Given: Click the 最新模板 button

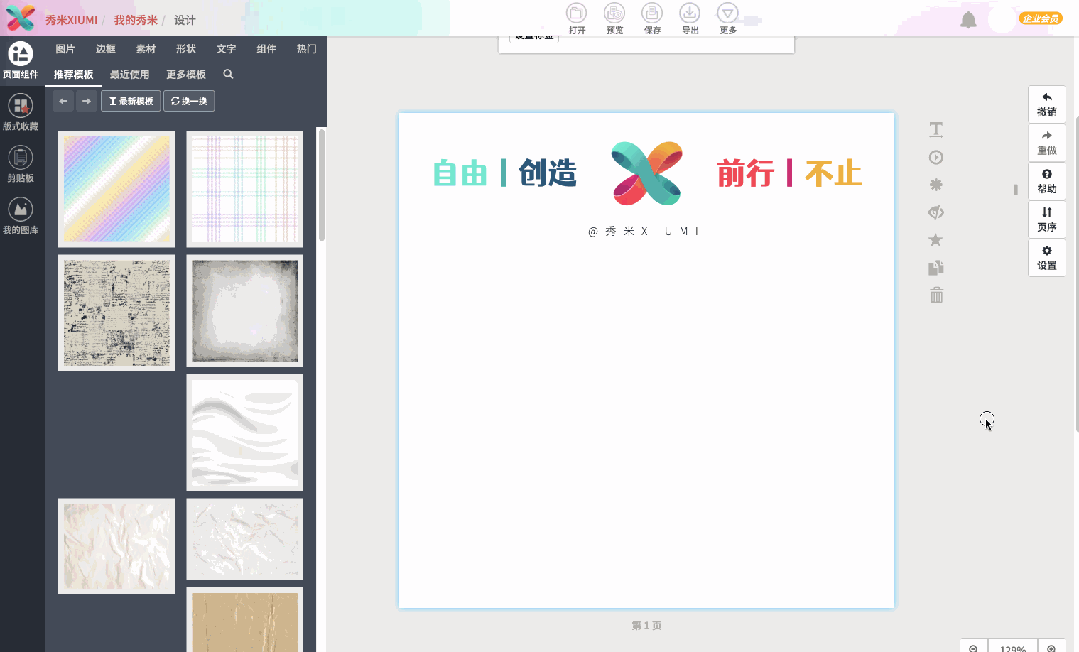Looking at the screenshot, I should coord(130,100).
